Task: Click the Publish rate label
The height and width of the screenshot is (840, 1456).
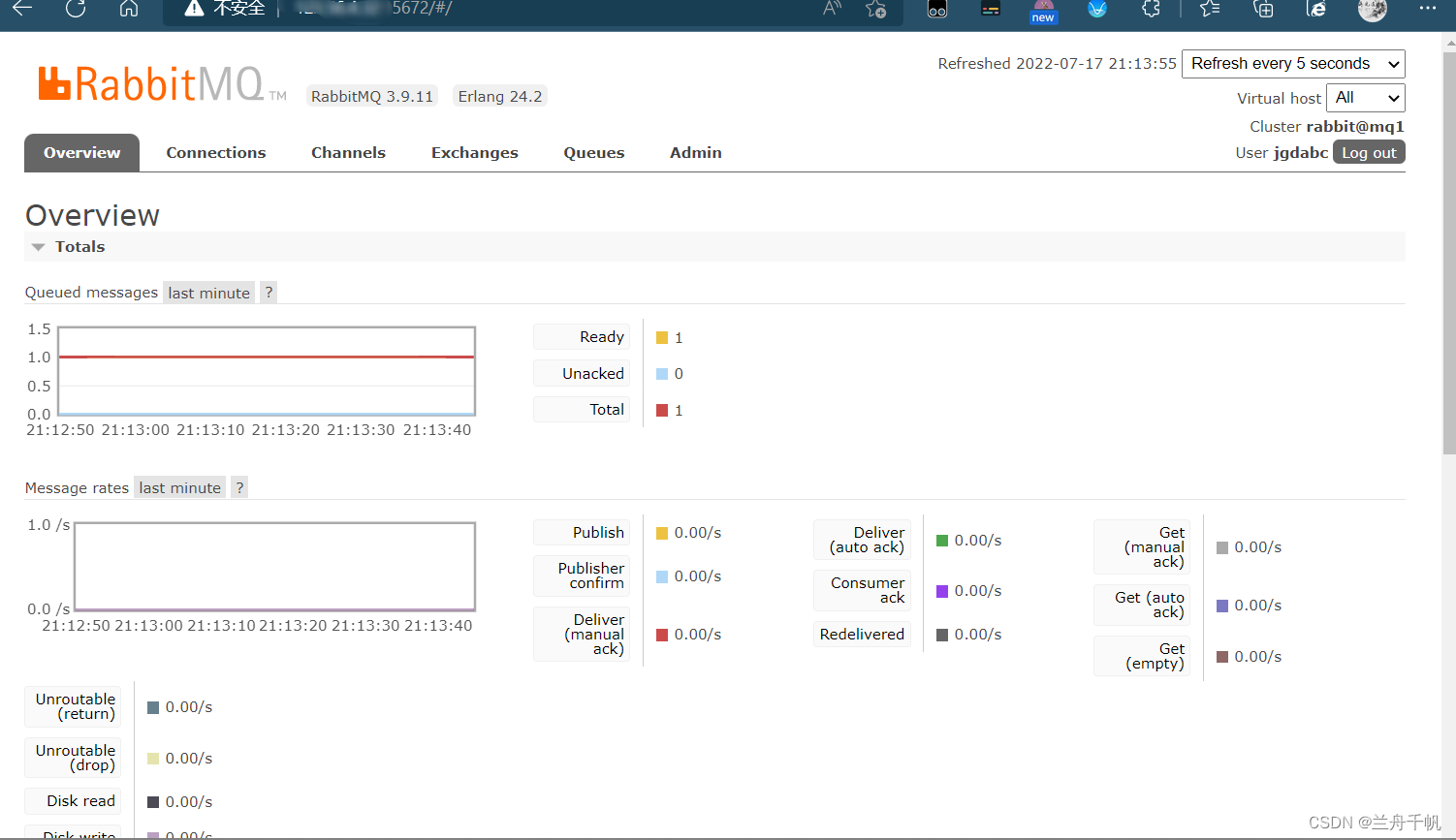Action: pos(582,532)
